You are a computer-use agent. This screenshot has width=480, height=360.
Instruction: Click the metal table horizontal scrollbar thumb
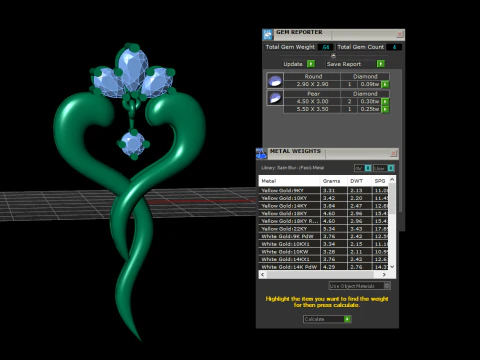tap(320, 274)
